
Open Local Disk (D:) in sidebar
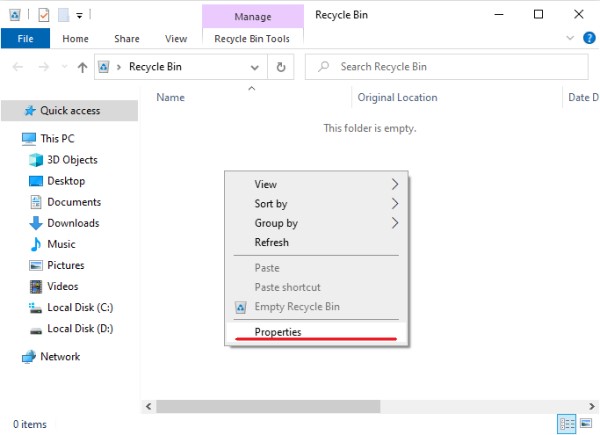80,328
